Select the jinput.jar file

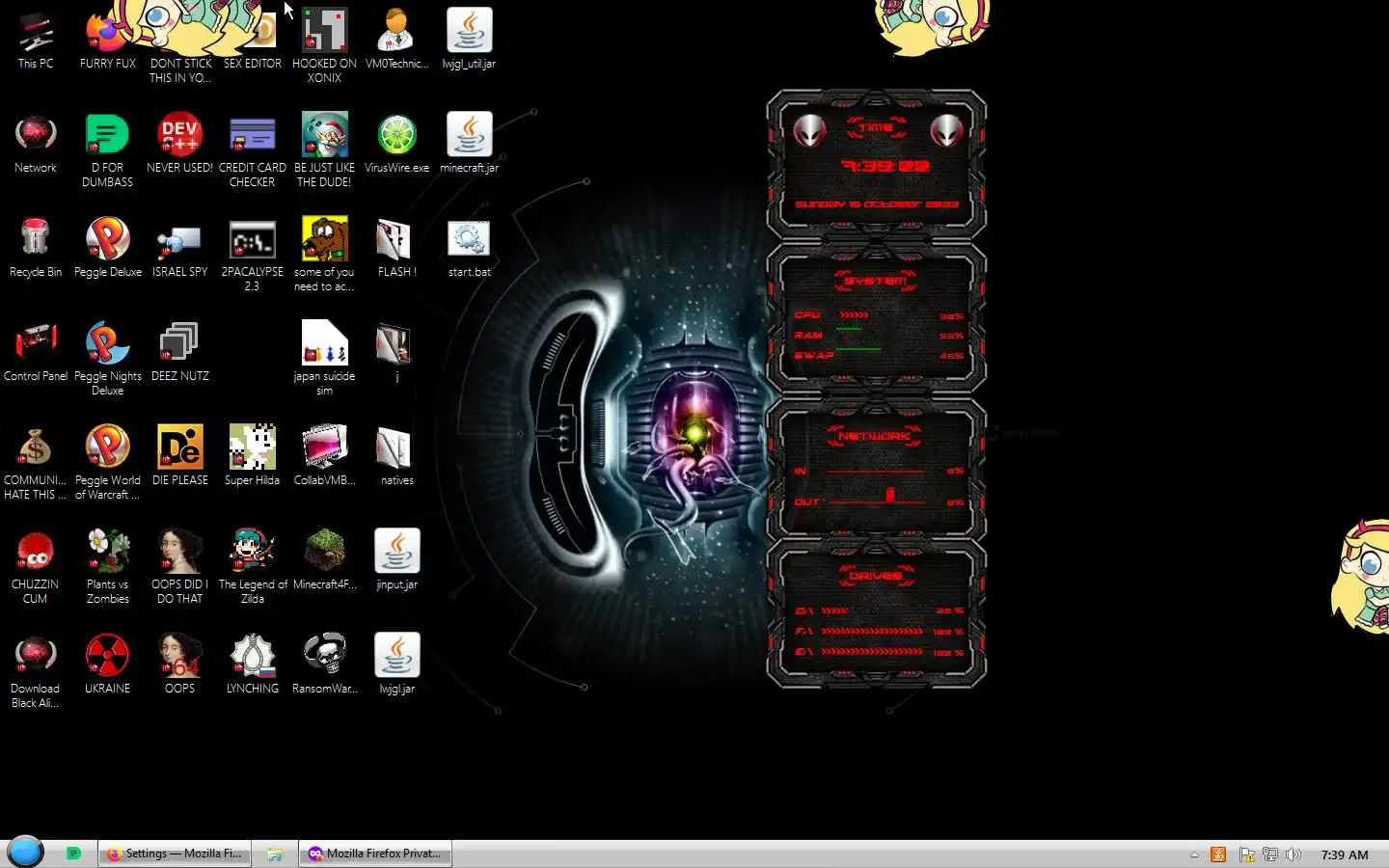[396, 561]
